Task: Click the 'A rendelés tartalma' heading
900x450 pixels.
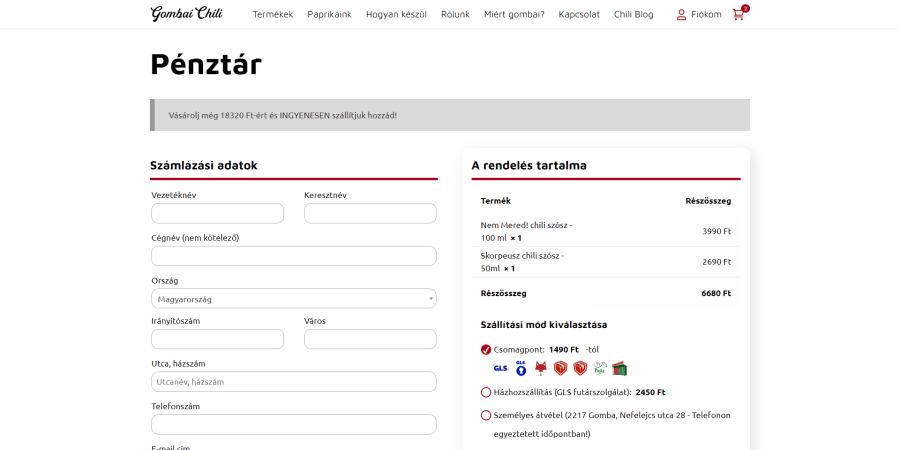Action: 529,166
